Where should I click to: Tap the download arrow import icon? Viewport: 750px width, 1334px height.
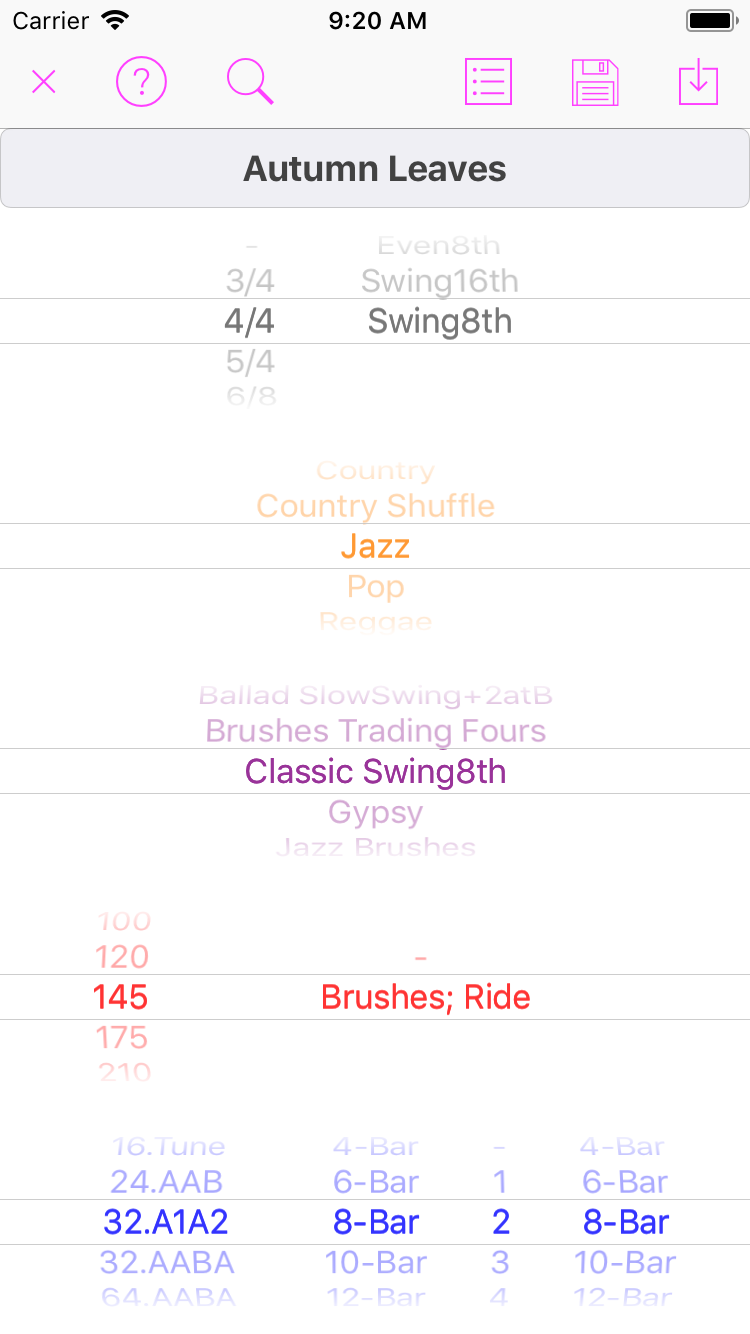pos(698,82)
